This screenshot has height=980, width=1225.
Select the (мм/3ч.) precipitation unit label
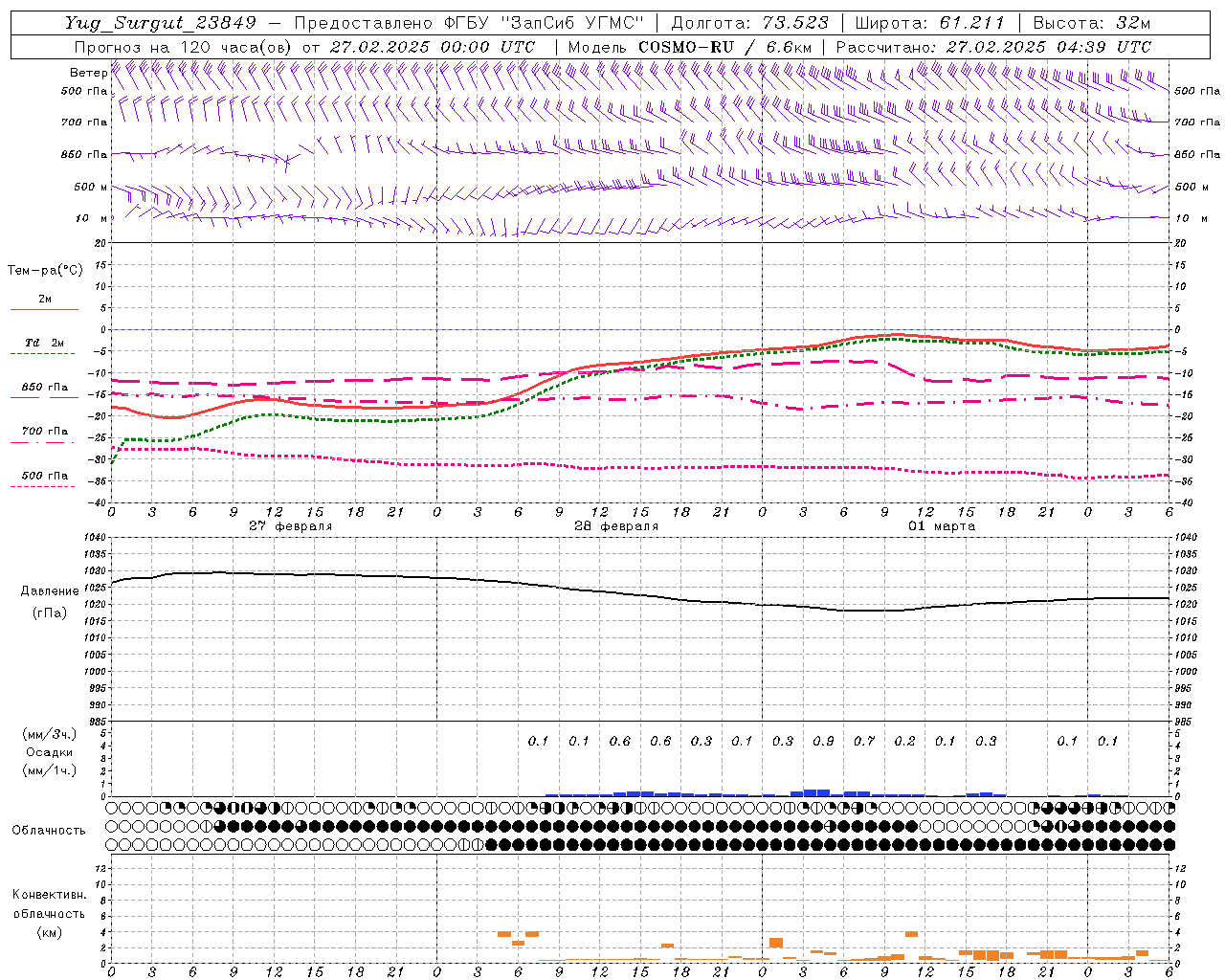pos(50,734)
